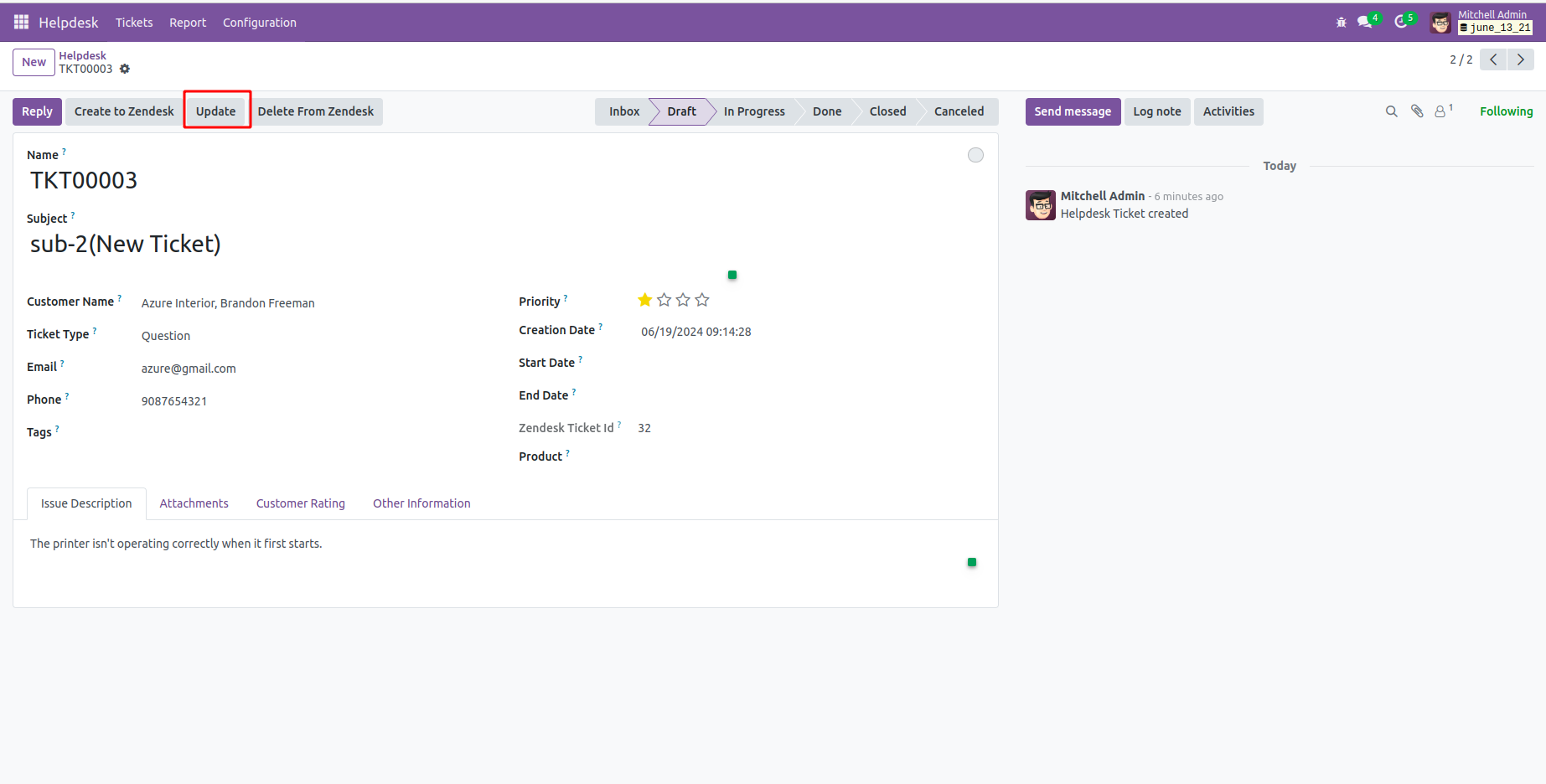This screenshot has width=1546, height=784.
Task: Click Log note button
Action: [x=1157, y=111]
